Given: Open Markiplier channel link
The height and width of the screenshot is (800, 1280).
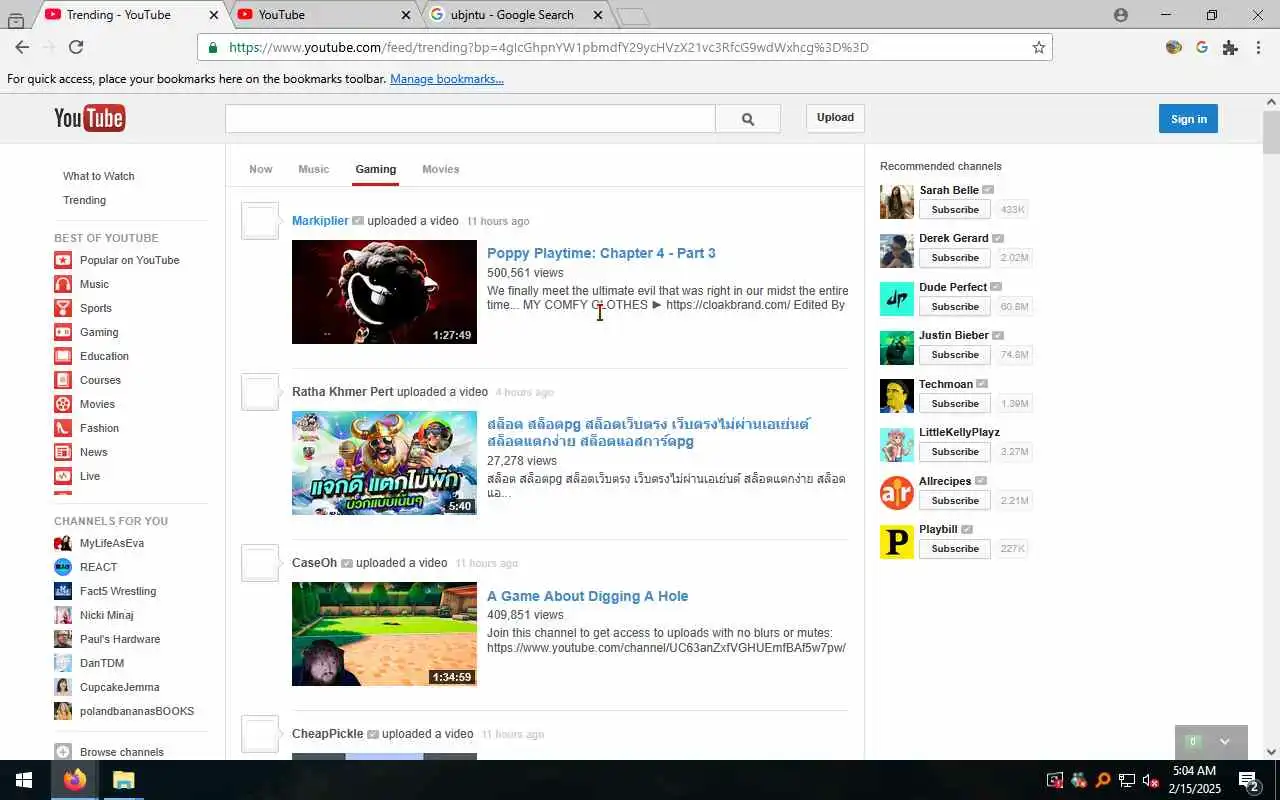Looking at the screenshot, I should 320,221.
